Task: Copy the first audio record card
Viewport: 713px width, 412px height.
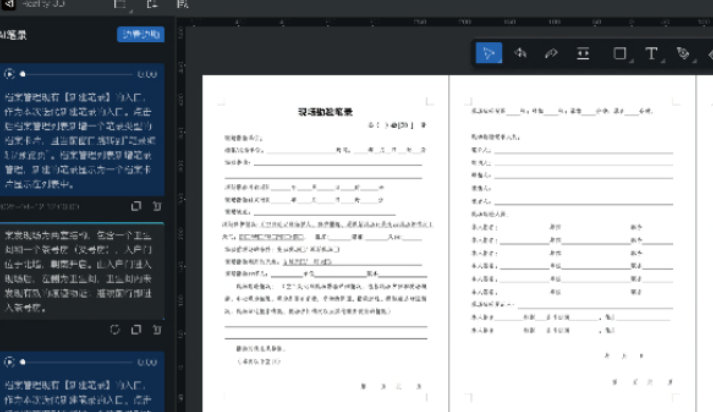Action: pyautogui.click(x=136, y=206)
